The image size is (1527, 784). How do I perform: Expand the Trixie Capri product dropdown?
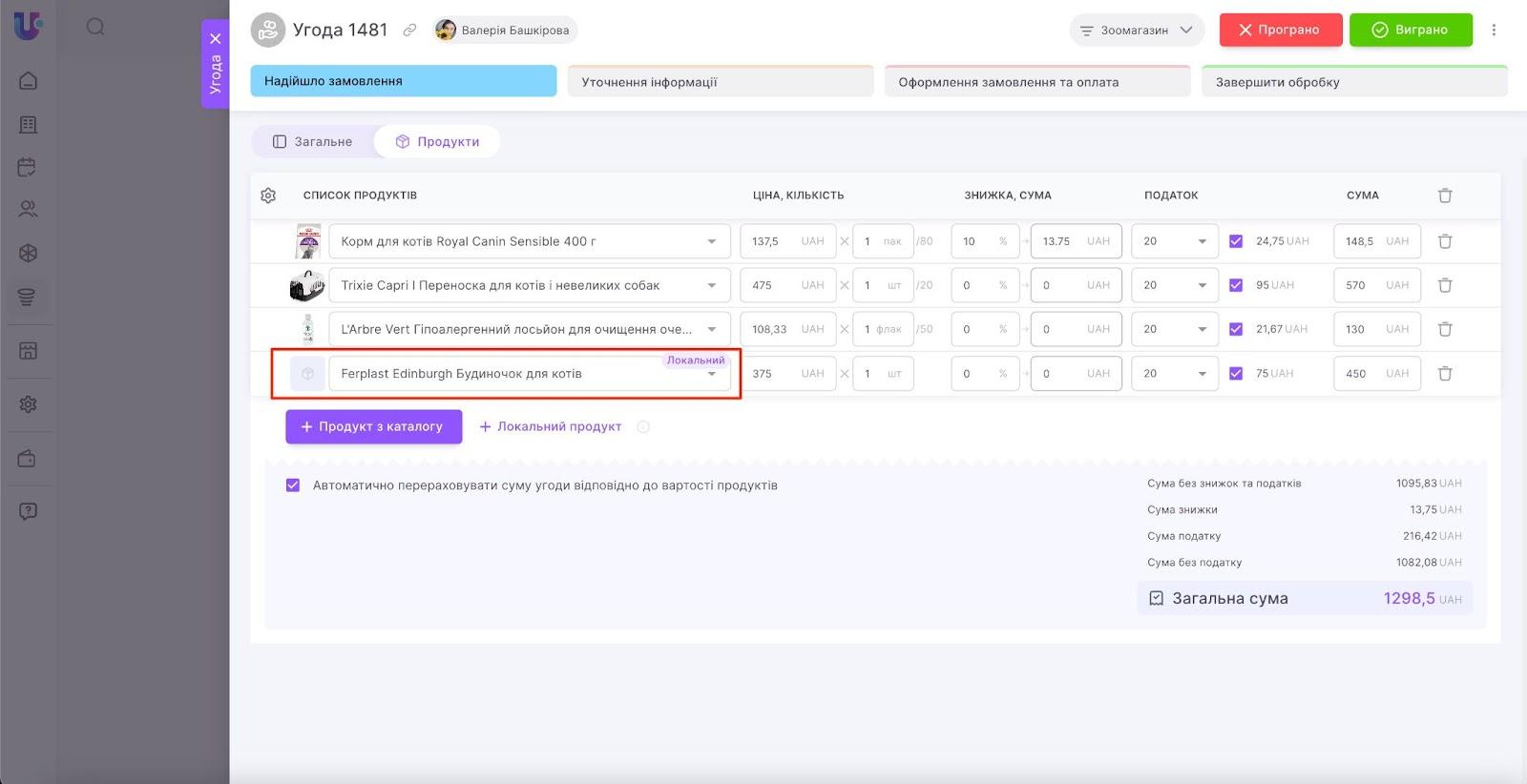pos(711,285)
